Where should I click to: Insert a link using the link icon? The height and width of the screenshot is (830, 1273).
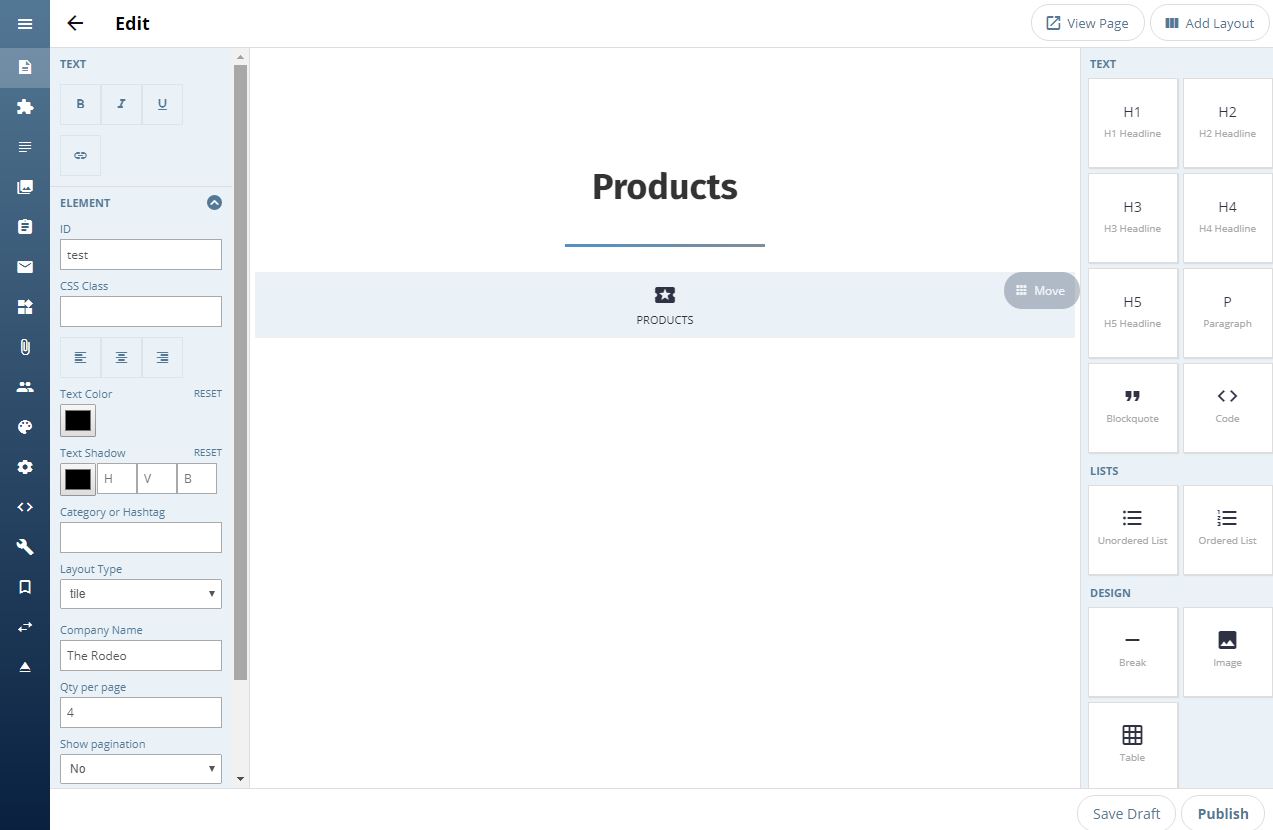click(x=80, y=156)
